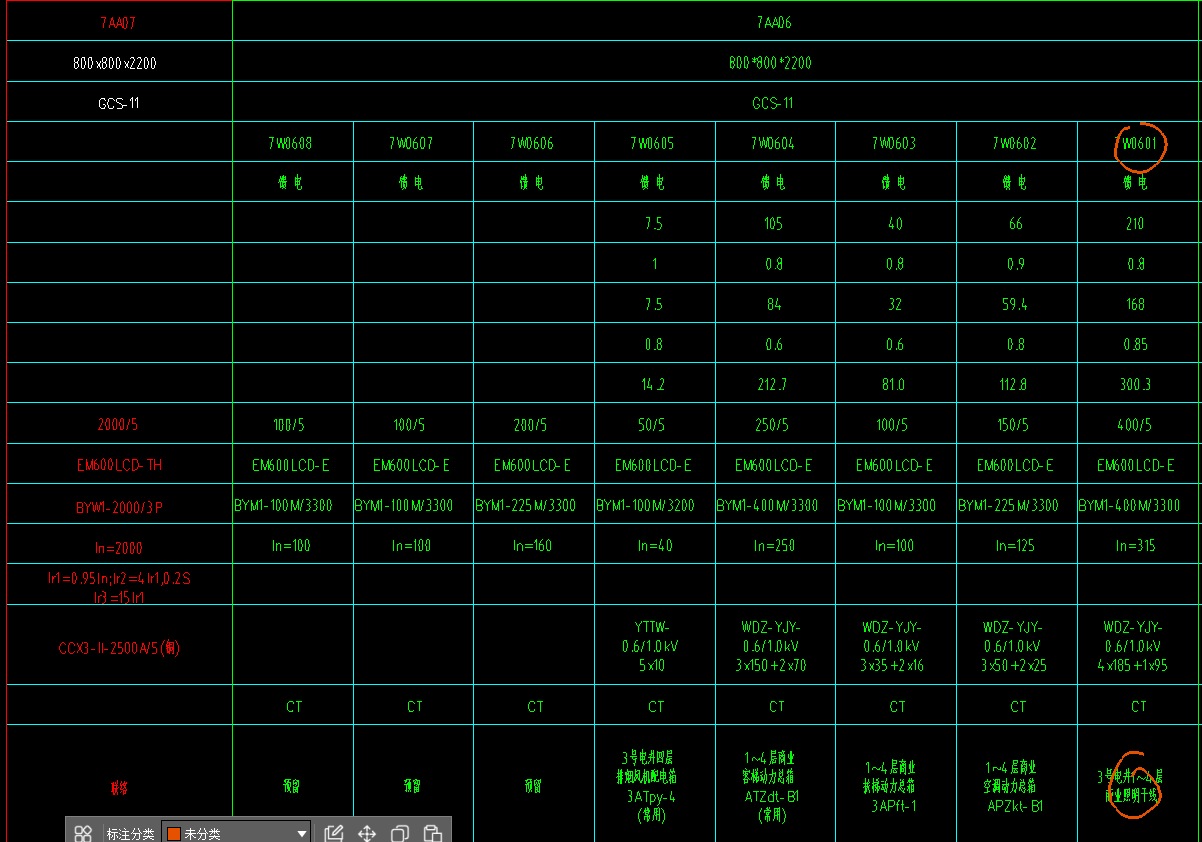Click the power factor value 0.85
The width and height of the screenshot is (1202, 842).
[1135, 345]
